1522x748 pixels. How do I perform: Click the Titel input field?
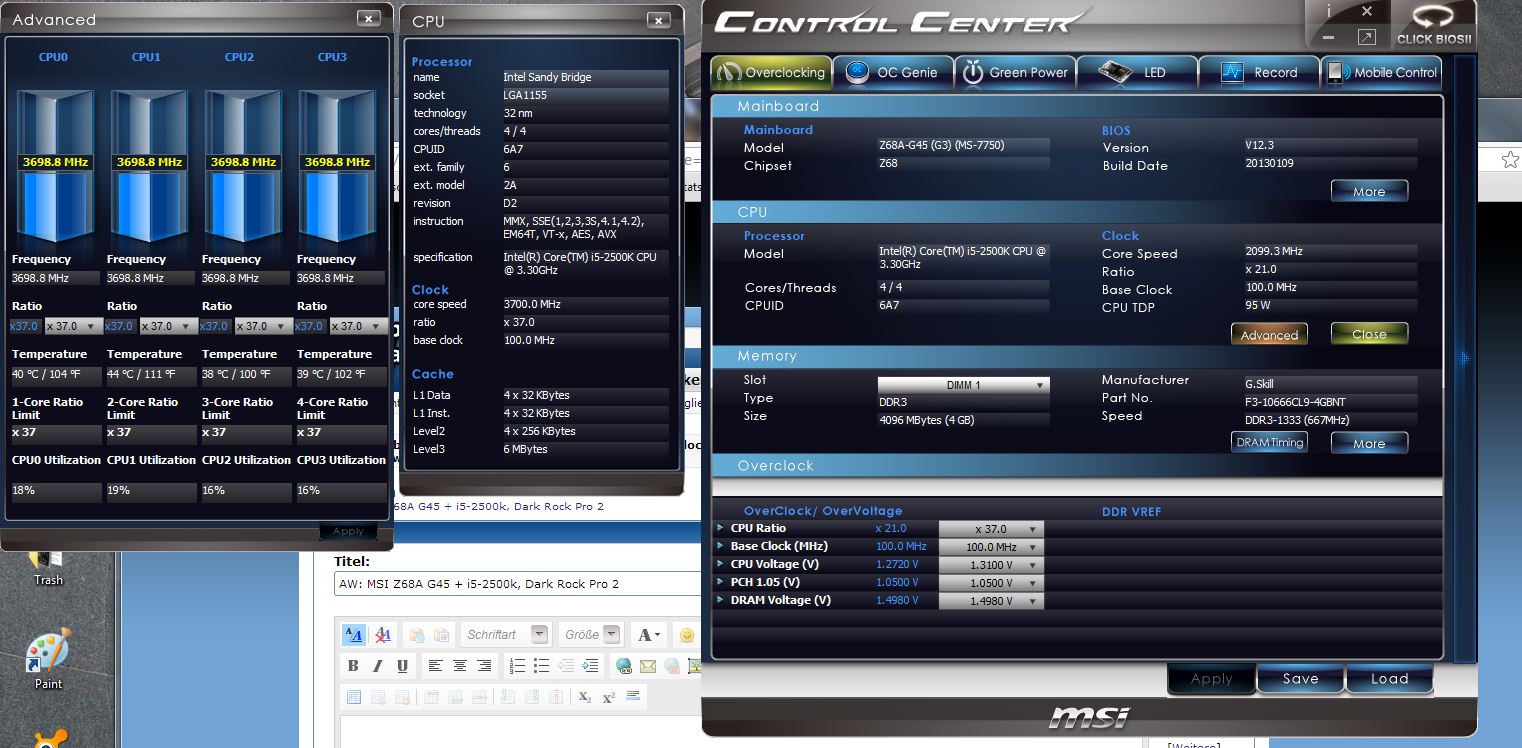518,584
